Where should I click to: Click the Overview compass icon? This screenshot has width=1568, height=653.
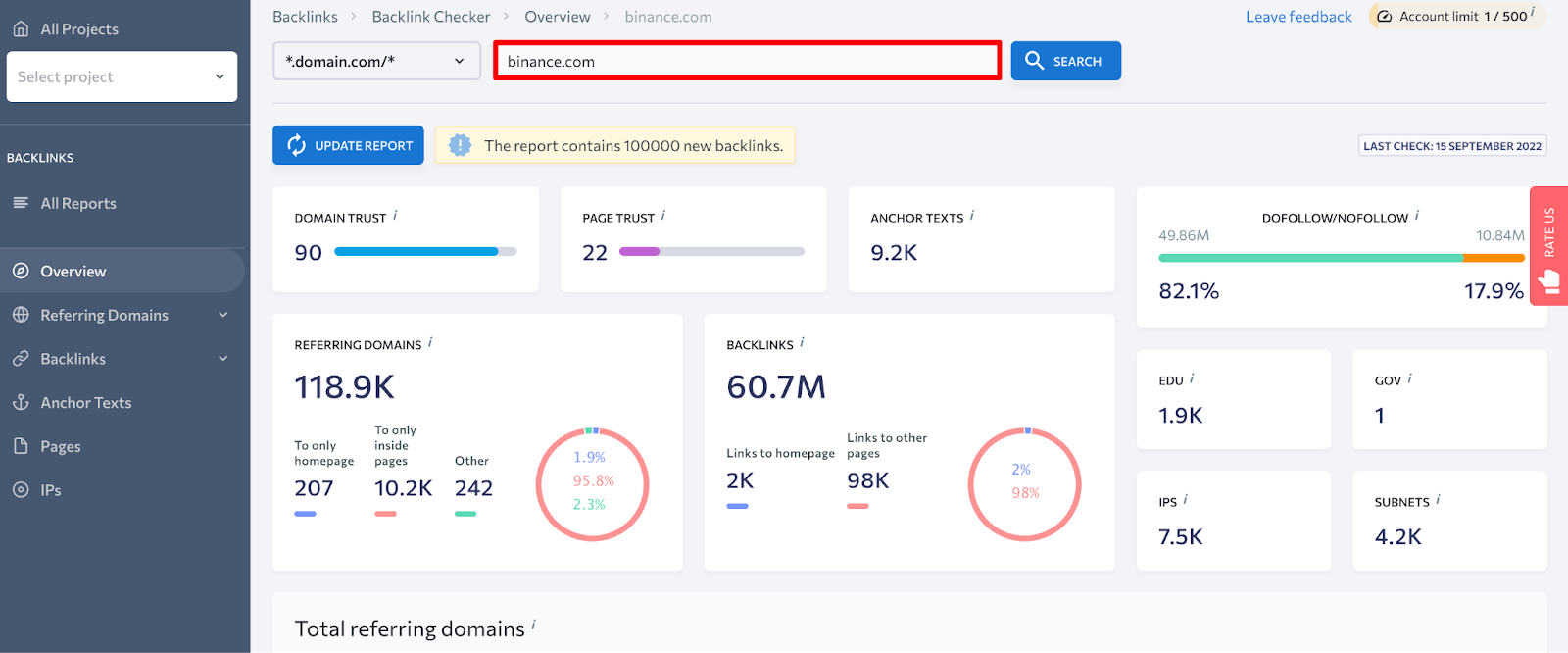tap(21, 272)
